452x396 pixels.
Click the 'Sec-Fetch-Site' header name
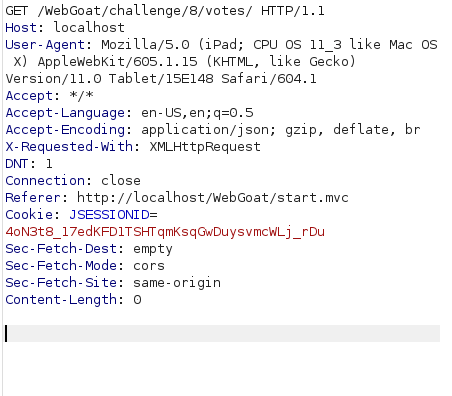(x=61, y=283)
